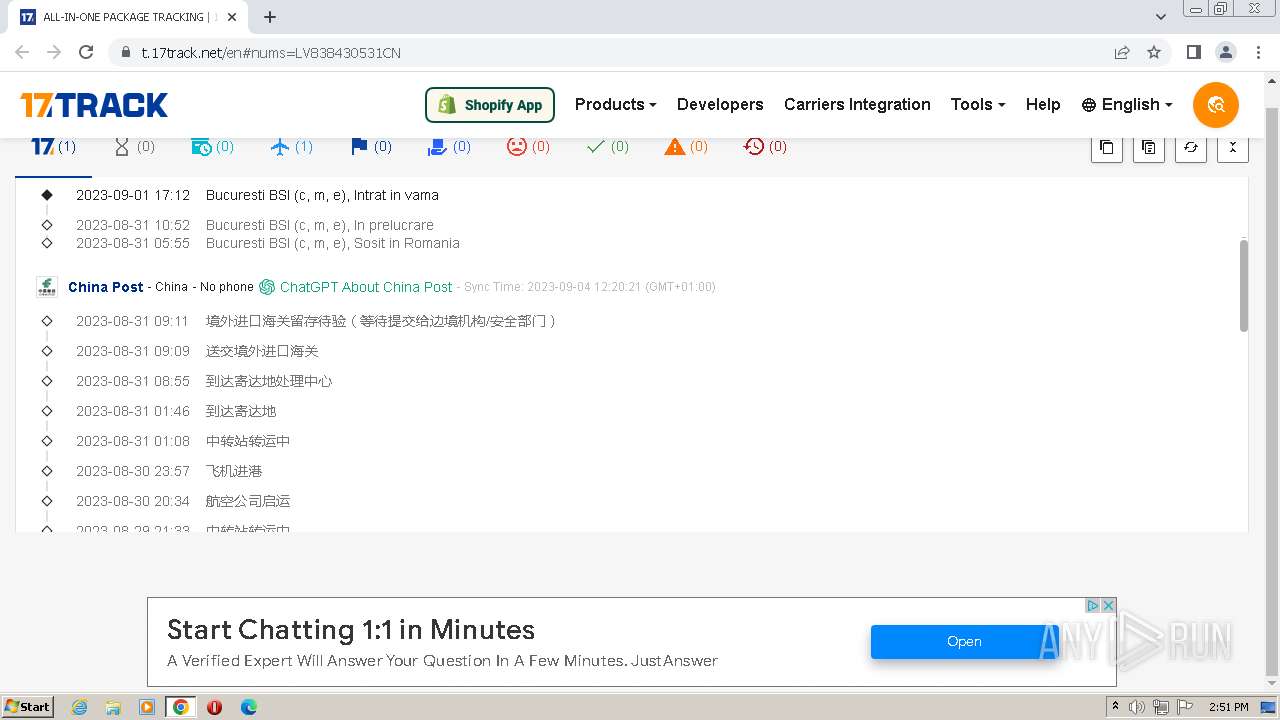Click the collapse results icon

click(x=1232, y=147)
